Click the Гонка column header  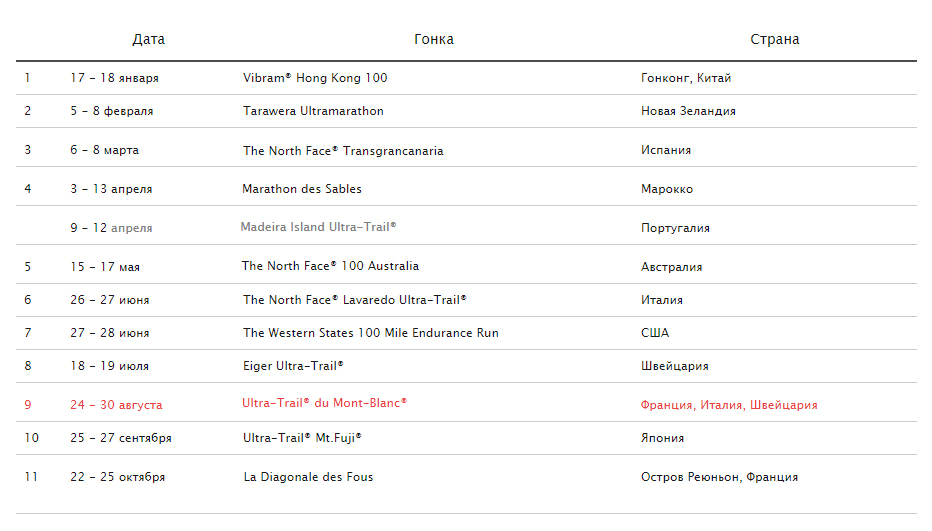(x=434, y=39)
